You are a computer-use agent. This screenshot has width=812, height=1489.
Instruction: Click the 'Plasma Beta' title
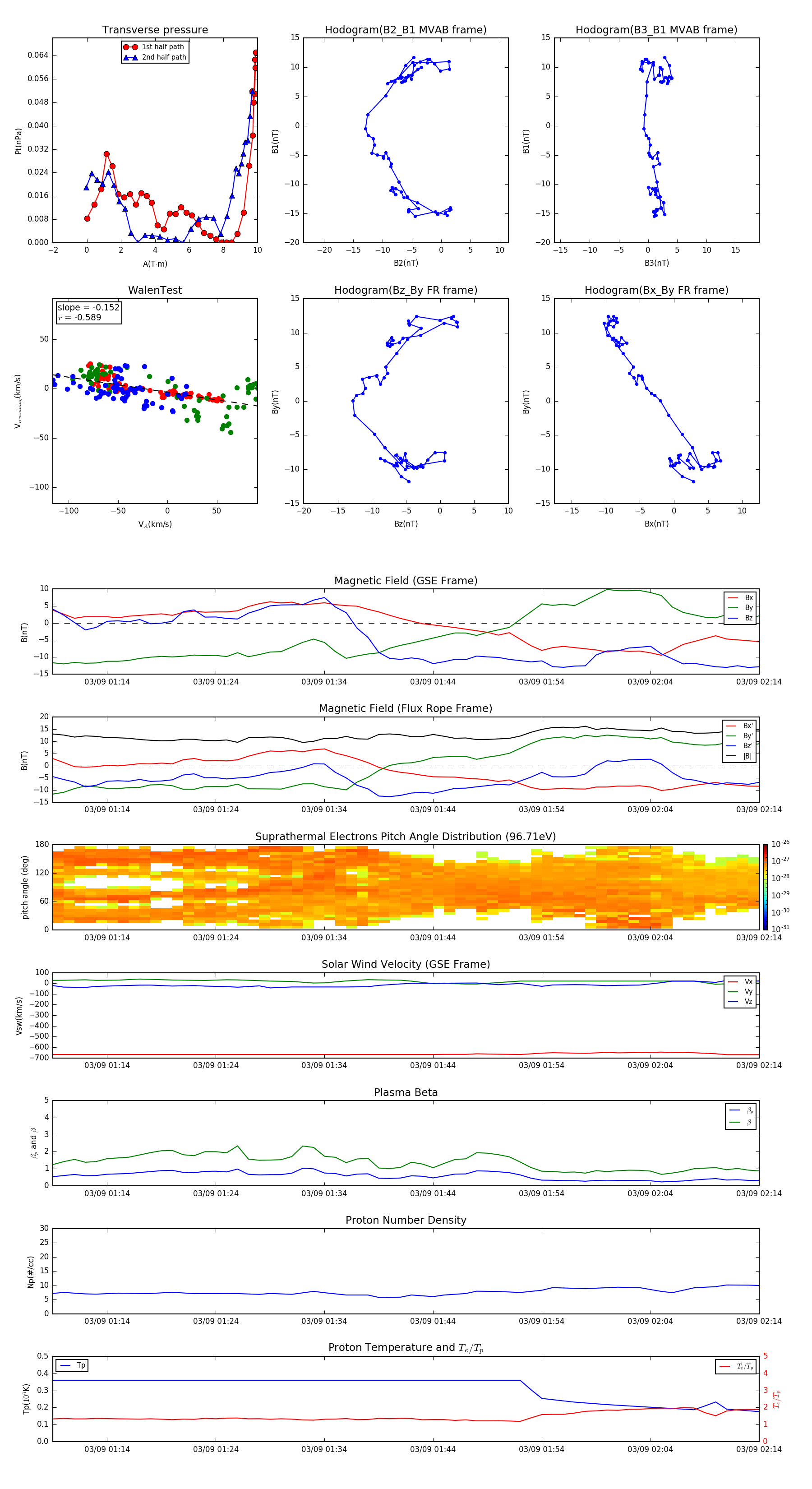click(406, 1092)
